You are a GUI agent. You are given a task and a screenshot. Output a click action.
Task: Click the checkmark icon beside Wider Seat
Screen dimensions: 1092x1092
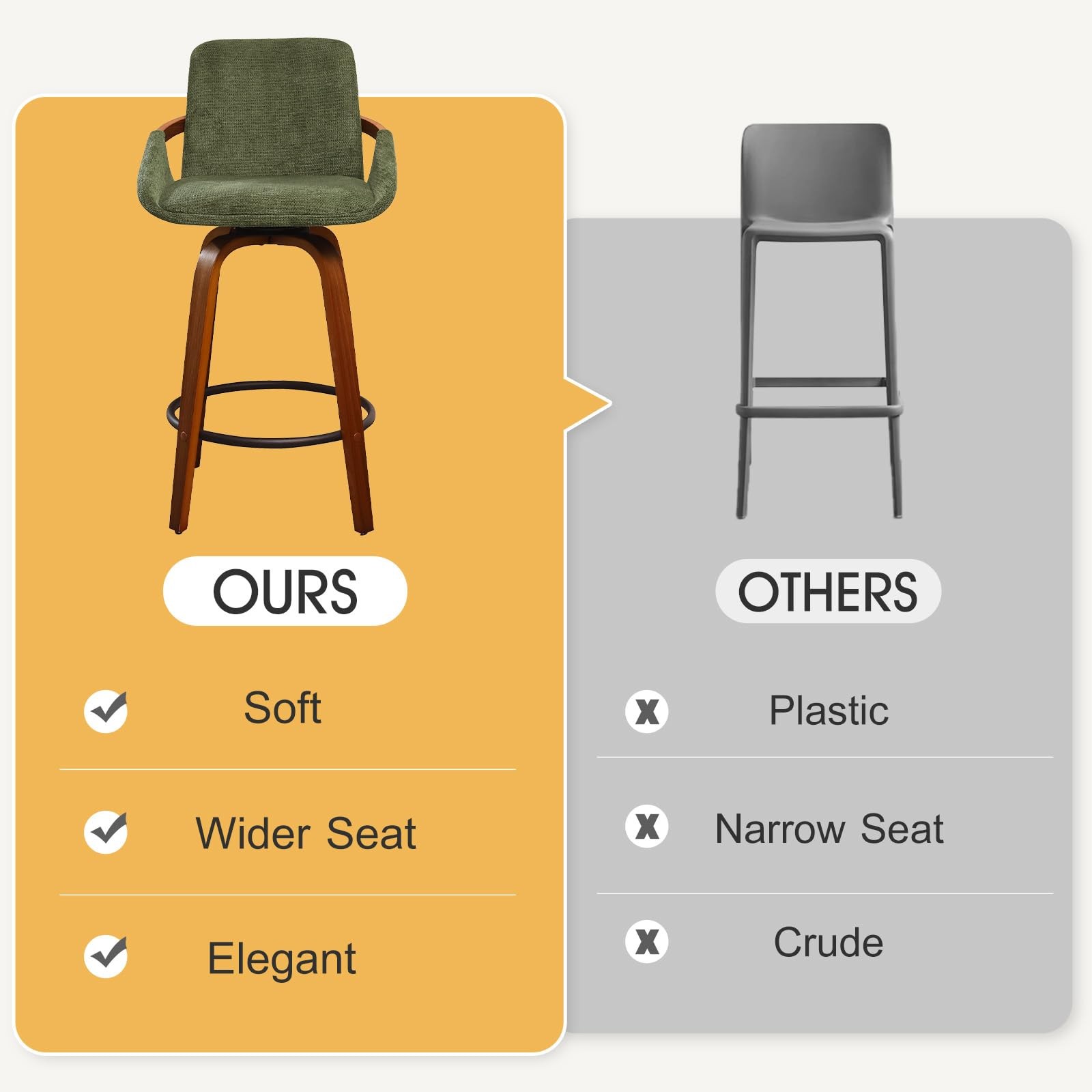(106, 831)
